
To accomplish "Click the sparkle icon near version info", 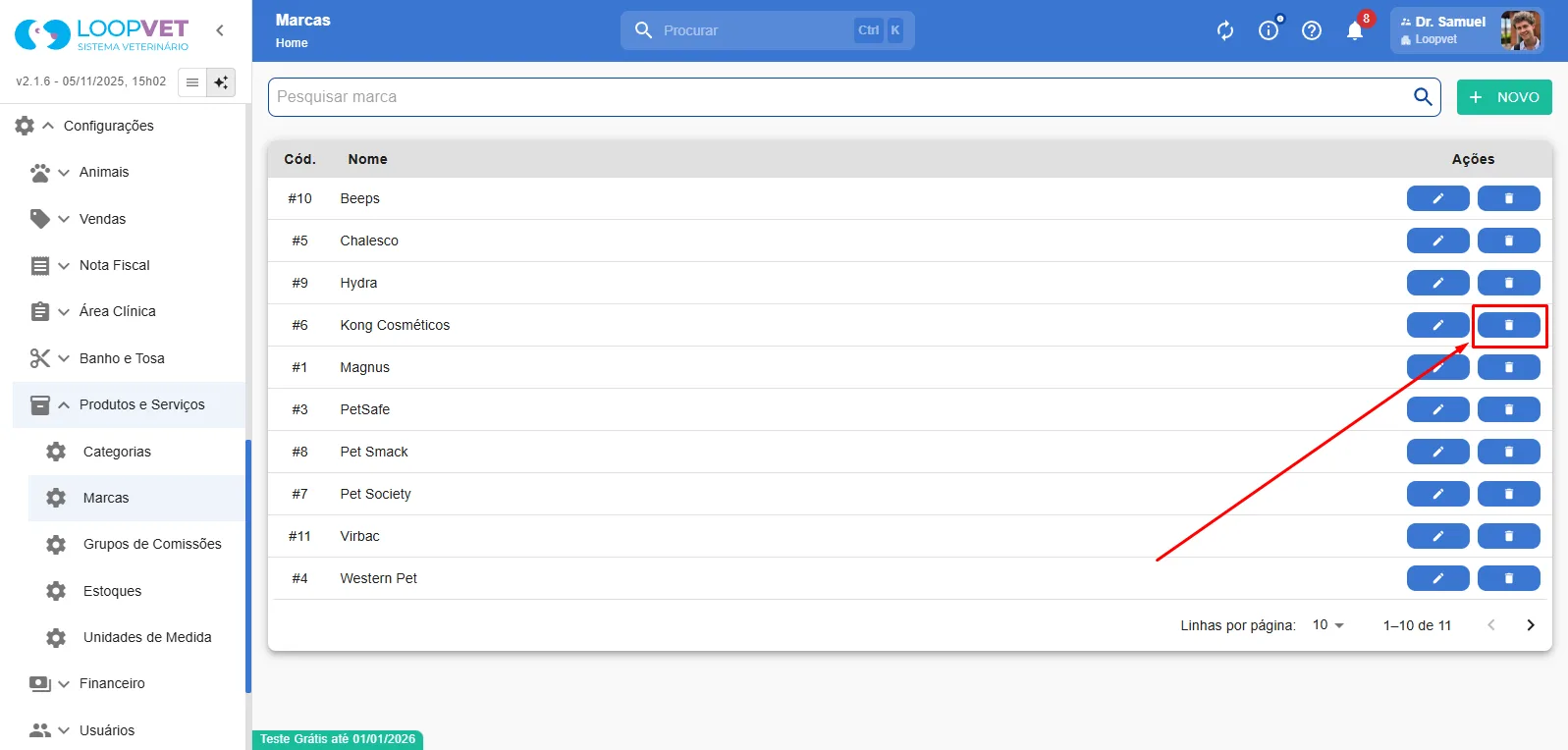I will [x=221, y=82].
